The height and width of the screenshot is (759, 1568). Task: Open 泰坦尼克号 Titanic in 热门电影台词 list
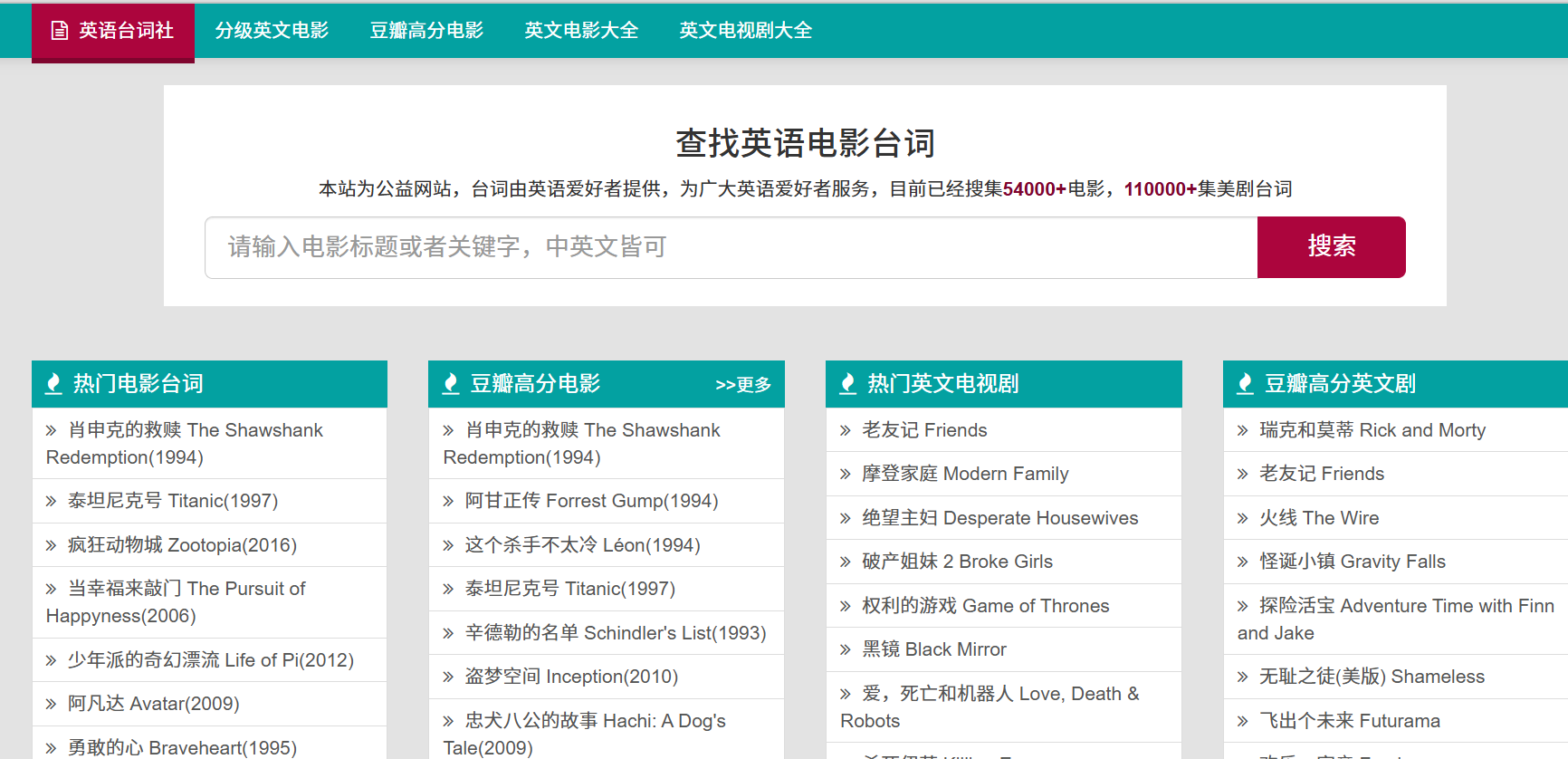coord(173,501)
